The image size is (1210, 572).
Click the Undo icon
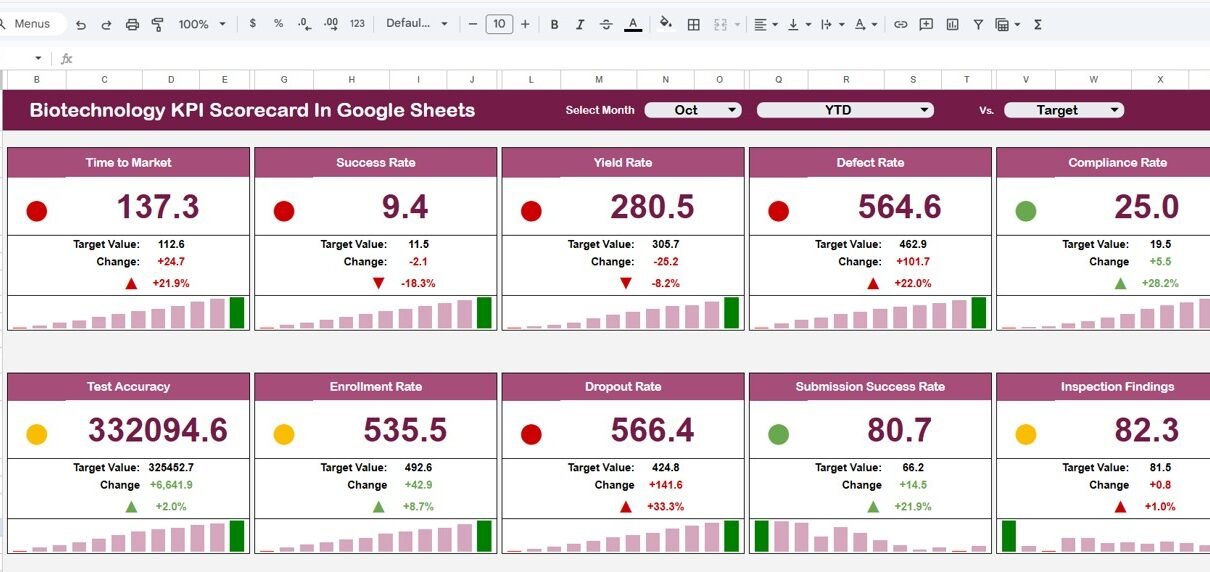pyautogui.click(x=81, y=24)
